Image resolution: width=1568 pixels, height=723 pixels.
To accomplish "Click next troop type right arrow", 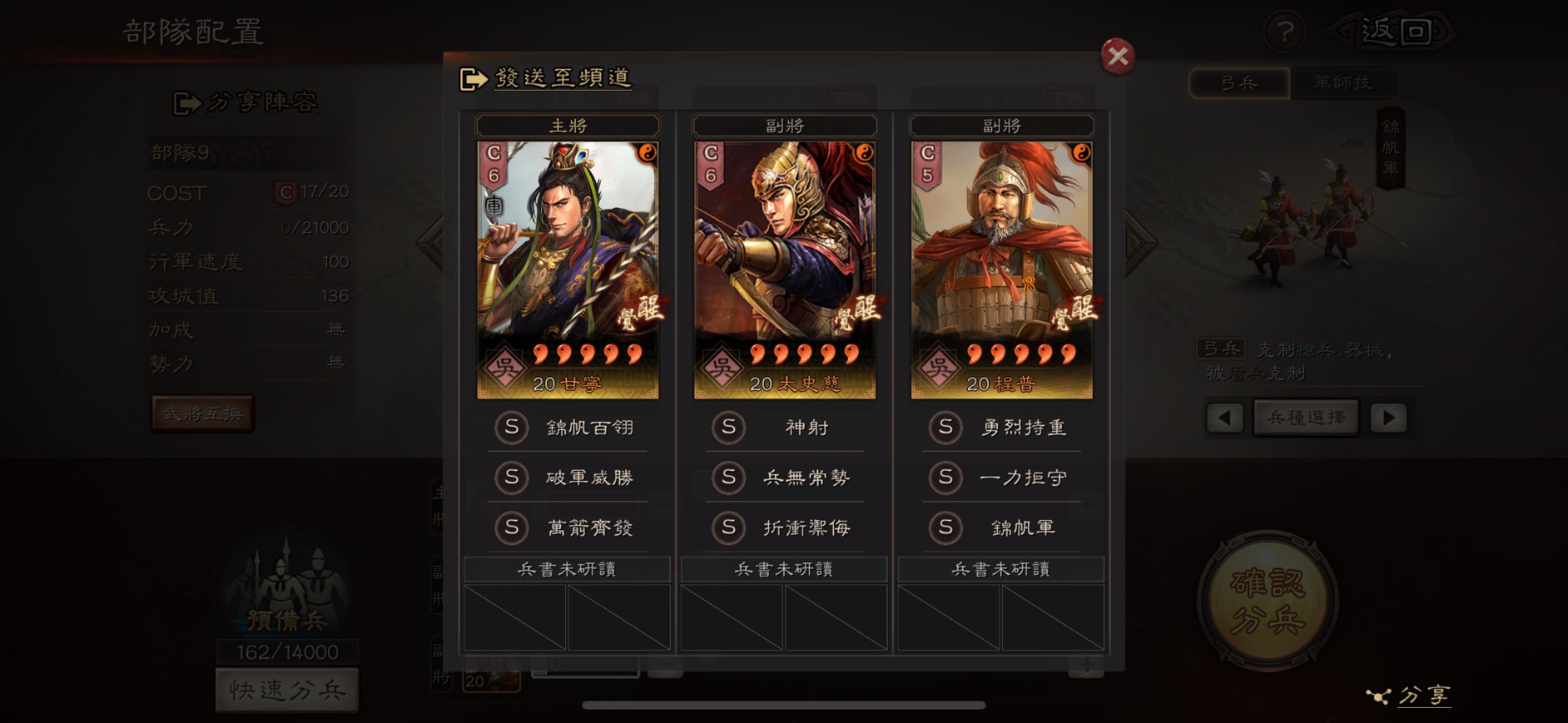I will tap(1388, 418).
